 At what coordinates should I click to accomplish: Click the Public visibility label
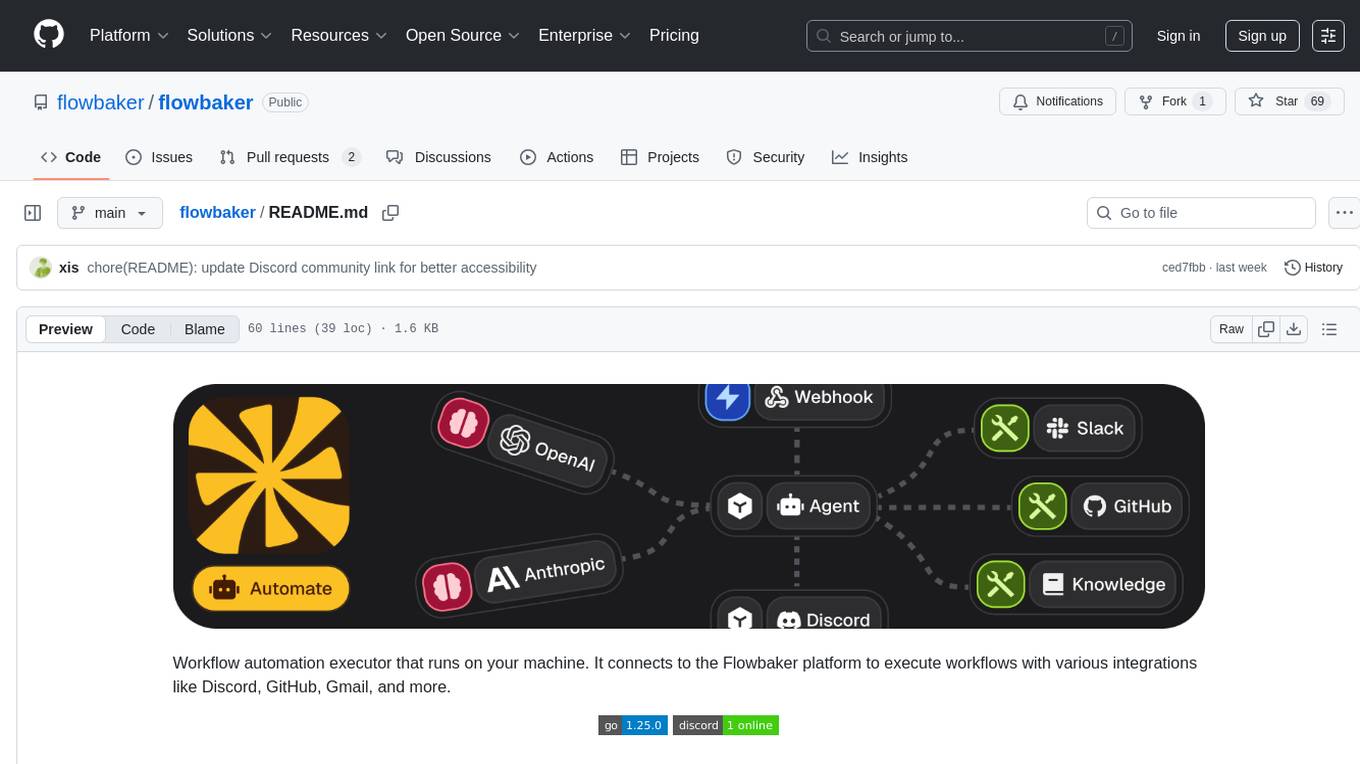click(x=285, y=102)
